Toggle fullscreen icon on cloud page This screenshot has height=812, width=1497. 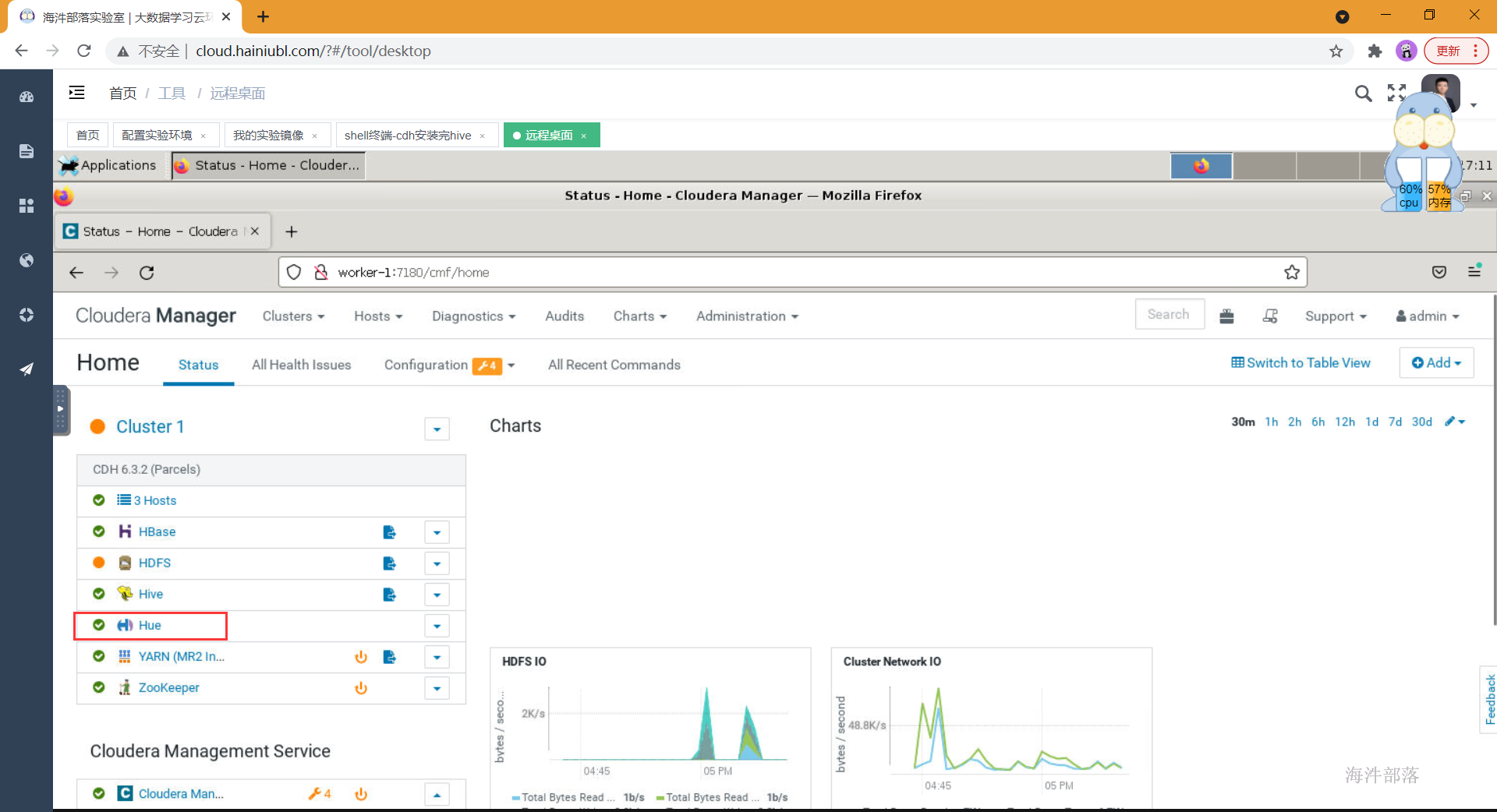pos(1396,94)
